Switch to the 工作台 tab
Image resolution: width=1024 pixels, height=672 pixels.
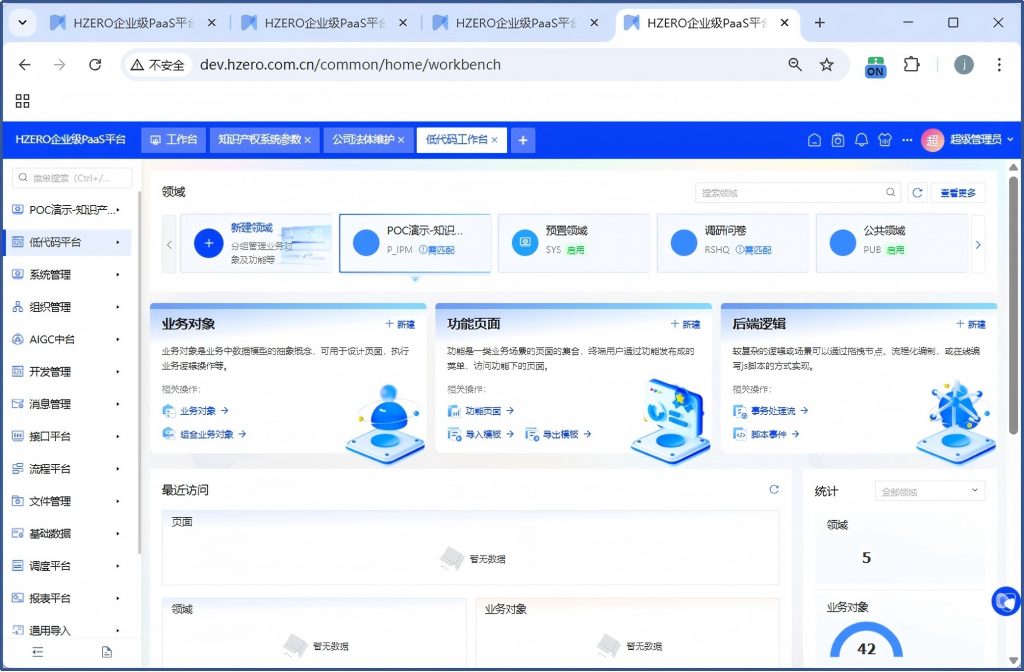pos(174,140)
